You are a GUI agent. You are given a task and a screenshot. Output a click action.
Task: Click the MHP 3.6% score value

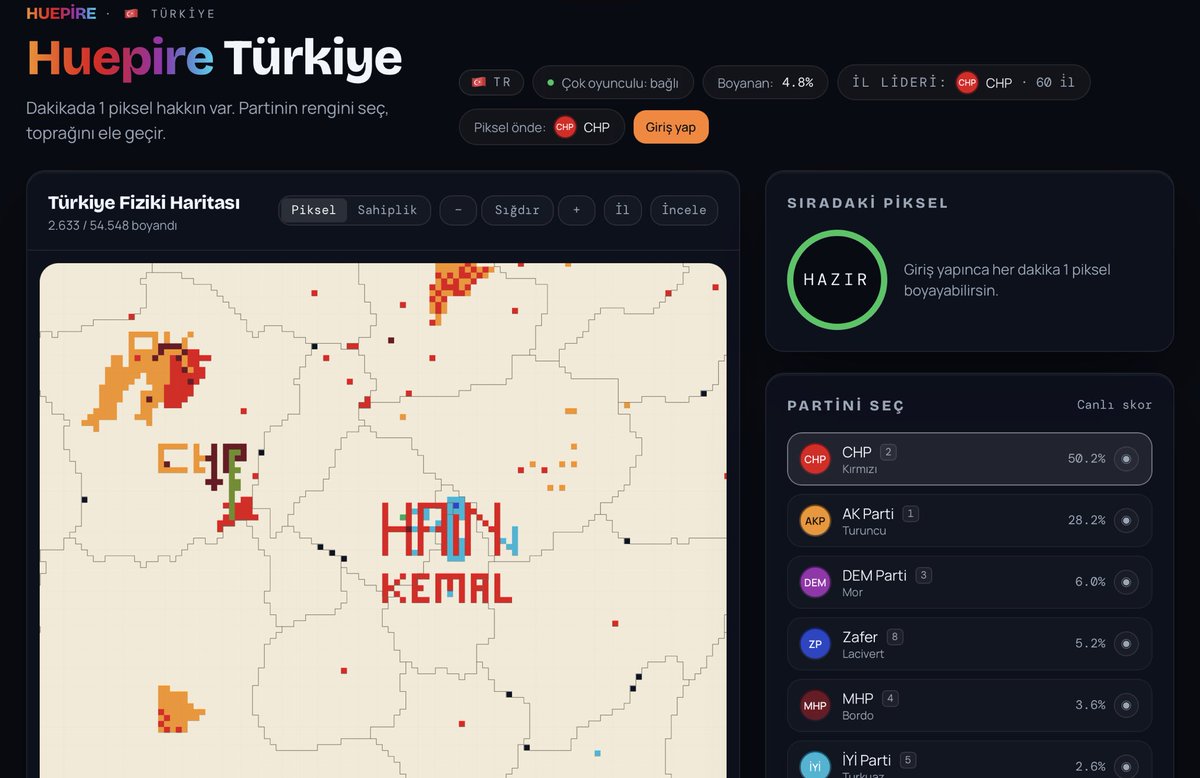pos(1090,705)
